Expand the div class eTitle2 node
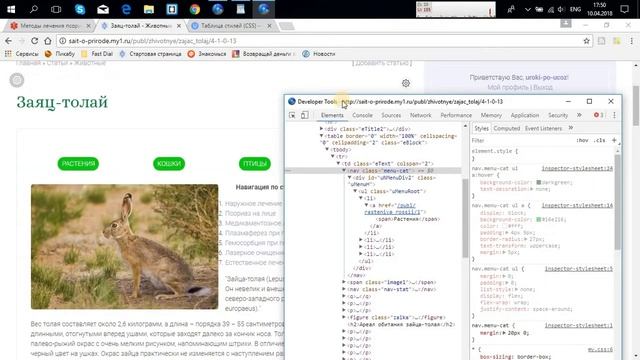This screenshot has height=360, width=640. pos(321,129)
